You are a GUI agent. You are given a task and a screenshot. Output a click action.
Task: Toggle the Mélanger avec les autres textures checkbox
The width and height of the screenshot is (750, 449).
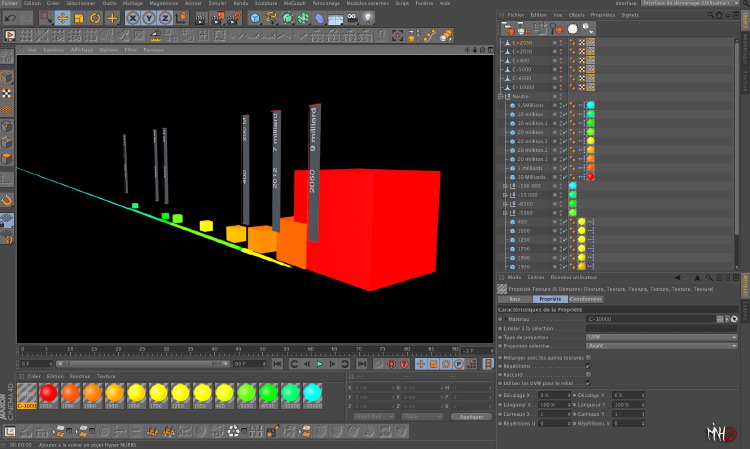(x=588, y=357)
